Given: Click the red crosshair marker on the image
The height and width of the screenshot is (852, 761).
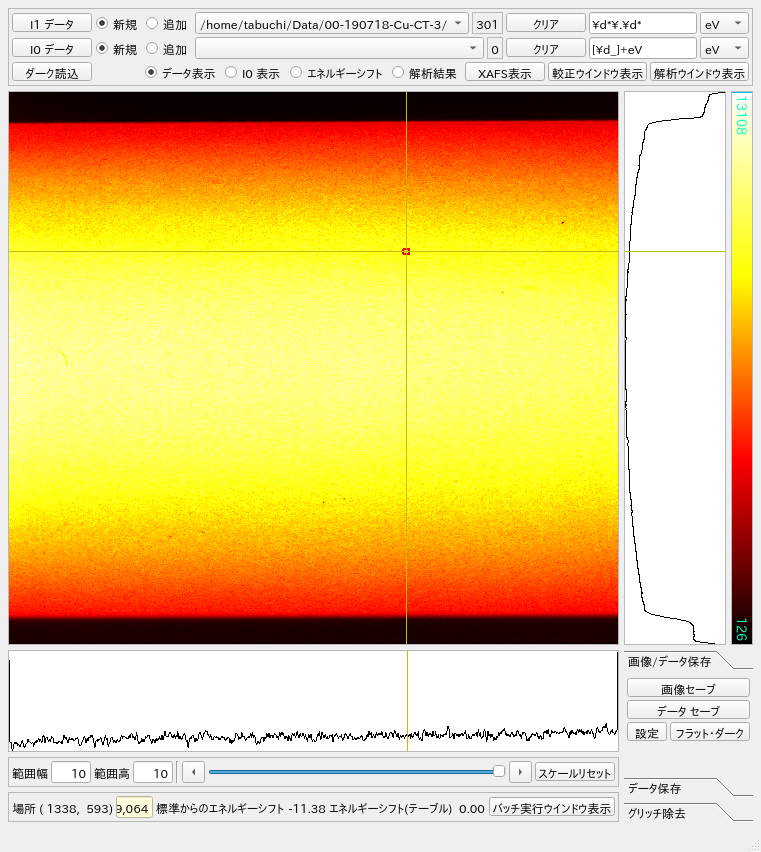Looking at the screenshot, I should point(406,251).
